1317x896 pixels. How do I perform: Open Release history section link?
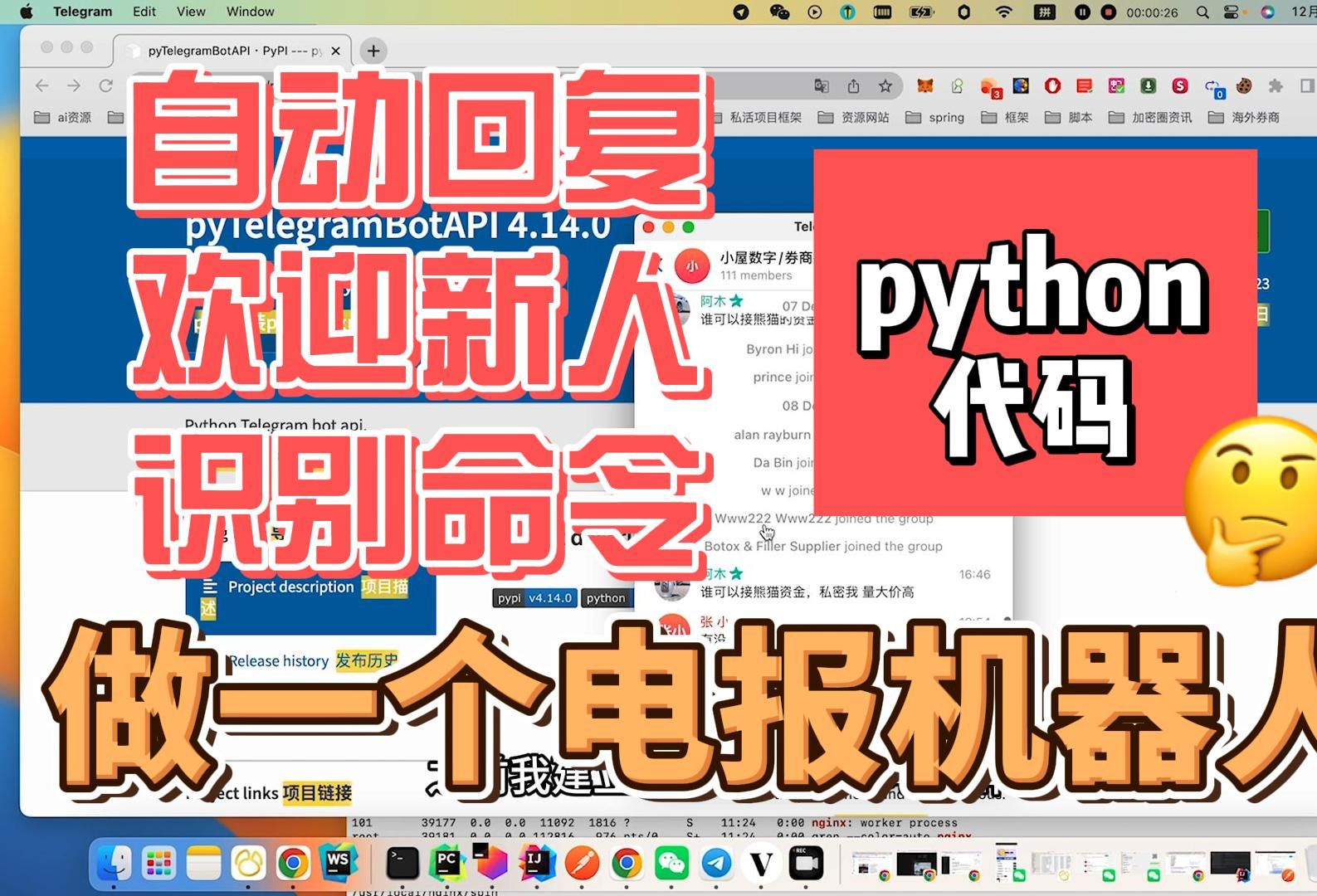[x=313, y=660]
